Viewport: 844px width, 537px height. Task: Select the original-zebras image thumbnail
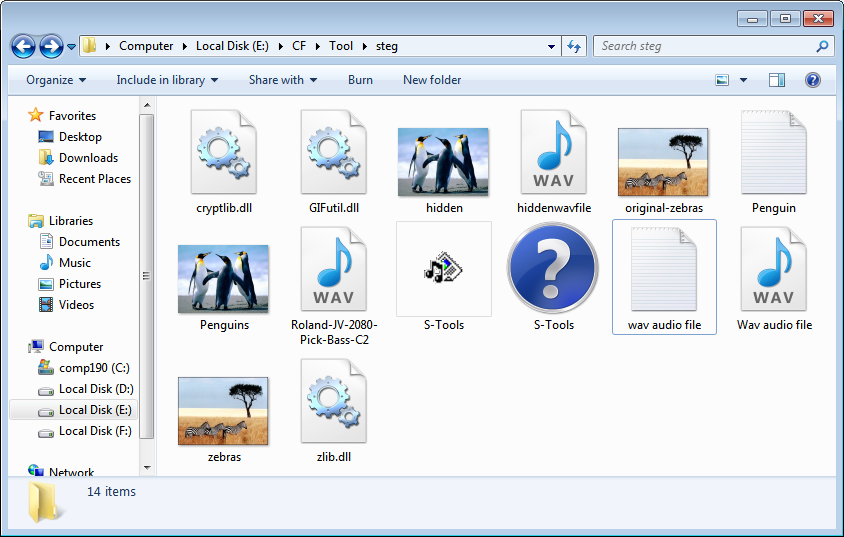tap(663, 160)
